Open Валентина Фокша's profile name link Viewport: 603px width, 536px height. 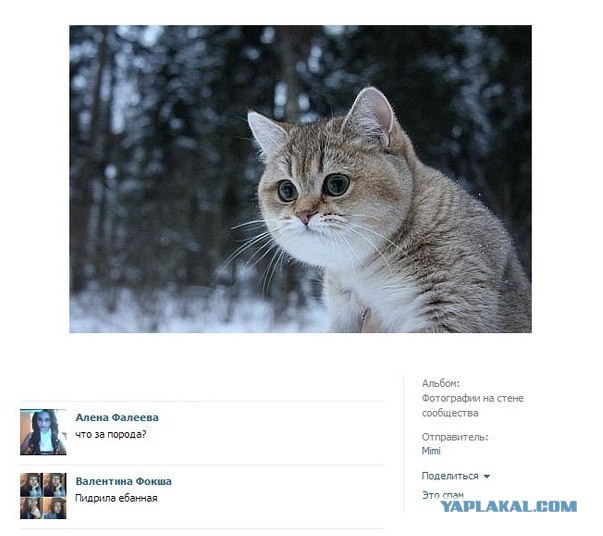pos(123,481)
